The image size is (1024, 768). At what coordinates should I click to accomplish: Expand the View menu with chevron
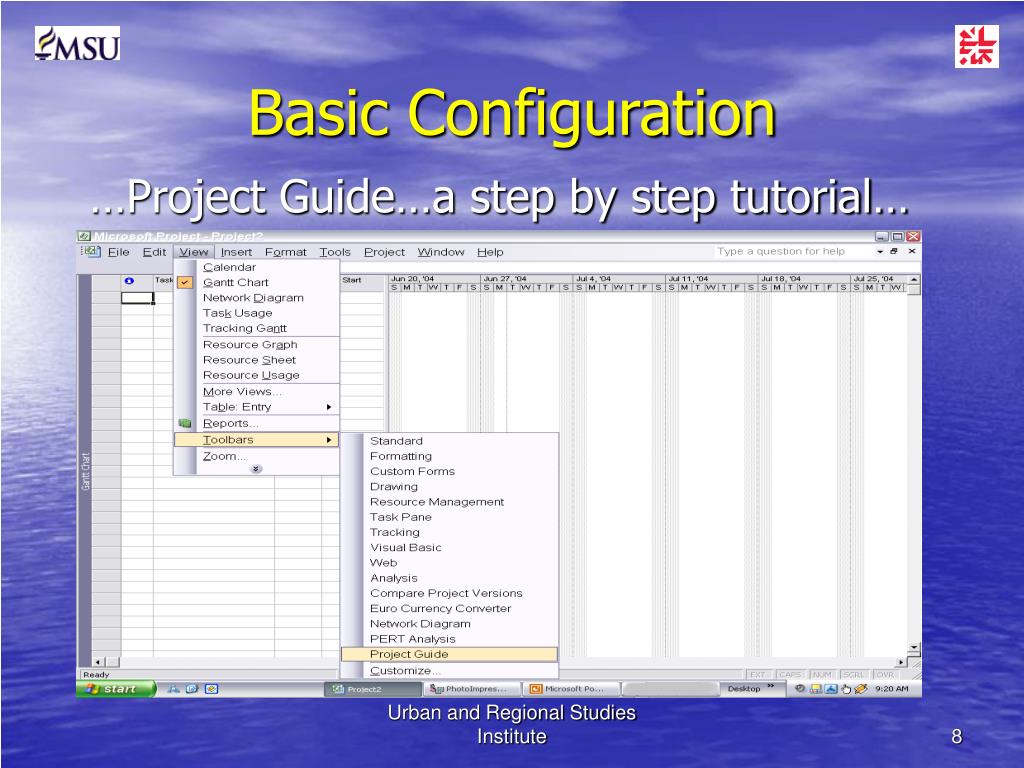click(x=256, y=469)
